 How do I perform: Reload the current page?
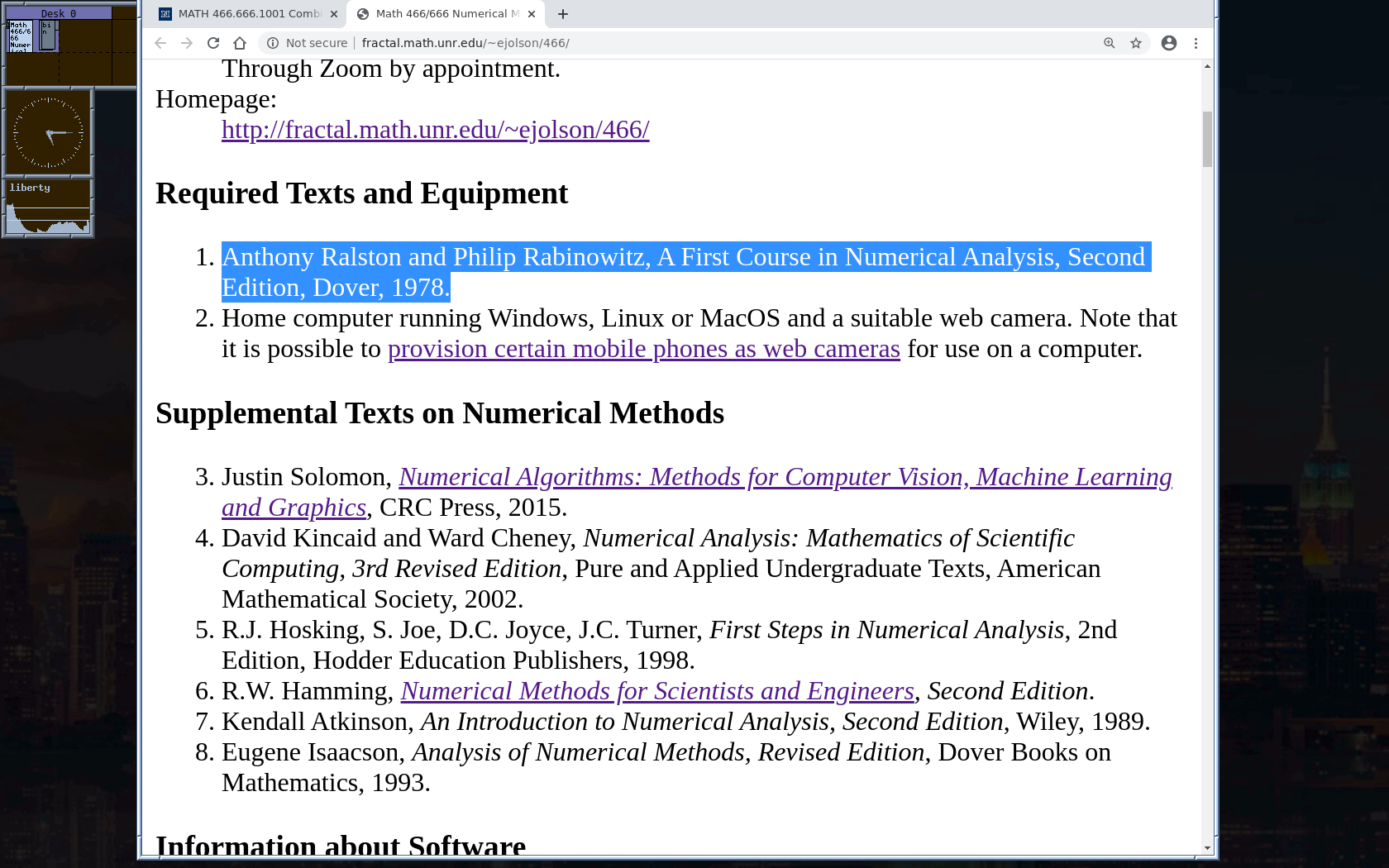(x=213, y=43)
